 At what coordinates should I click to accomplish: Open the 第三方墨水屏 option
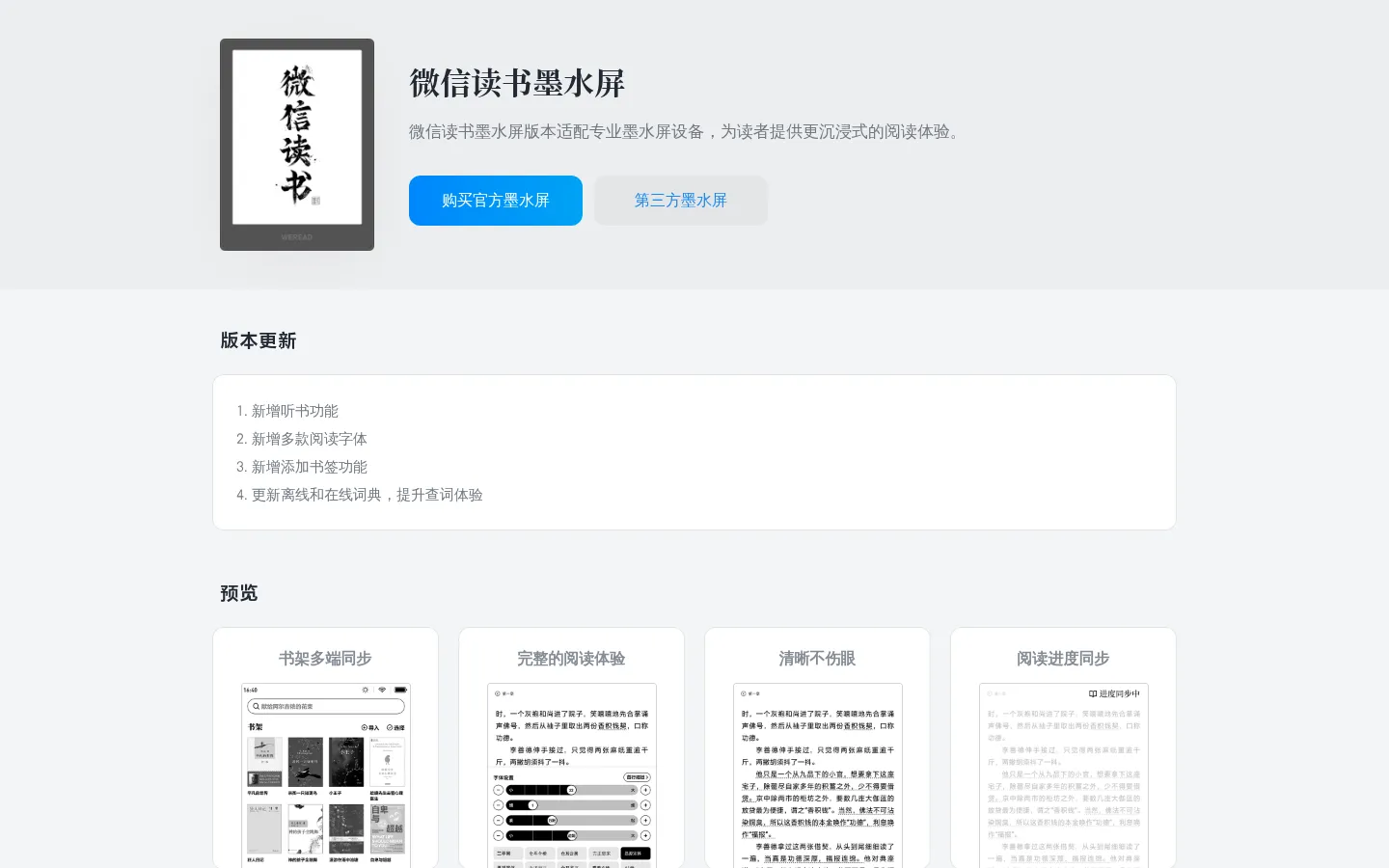pos(681,201)
